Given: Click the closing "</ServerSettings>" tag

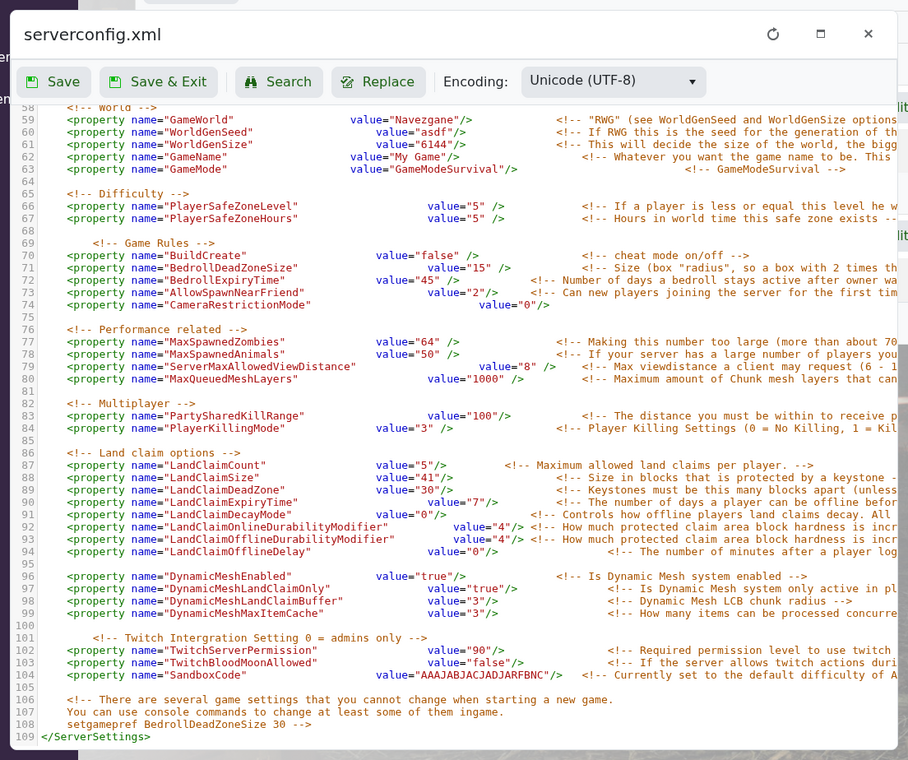Looking at the screenshot, I should (96, 737).
